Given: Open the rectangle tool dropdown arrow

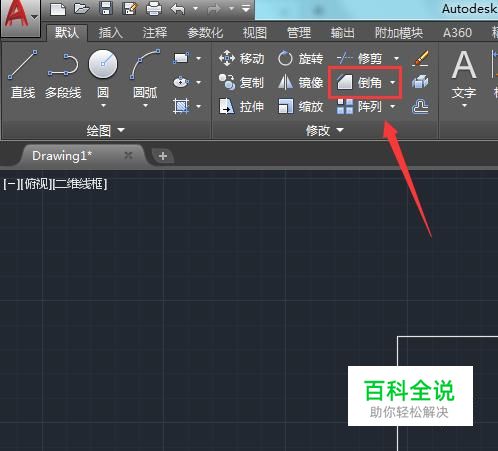Looking at the screenshot, I should (198, 59).
